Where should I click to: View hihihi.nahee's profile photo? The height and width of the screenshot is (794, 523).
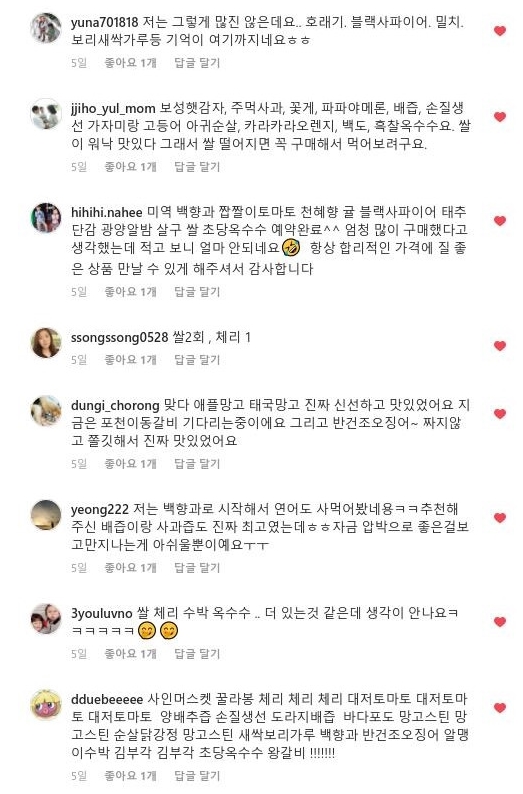[46, 218]
